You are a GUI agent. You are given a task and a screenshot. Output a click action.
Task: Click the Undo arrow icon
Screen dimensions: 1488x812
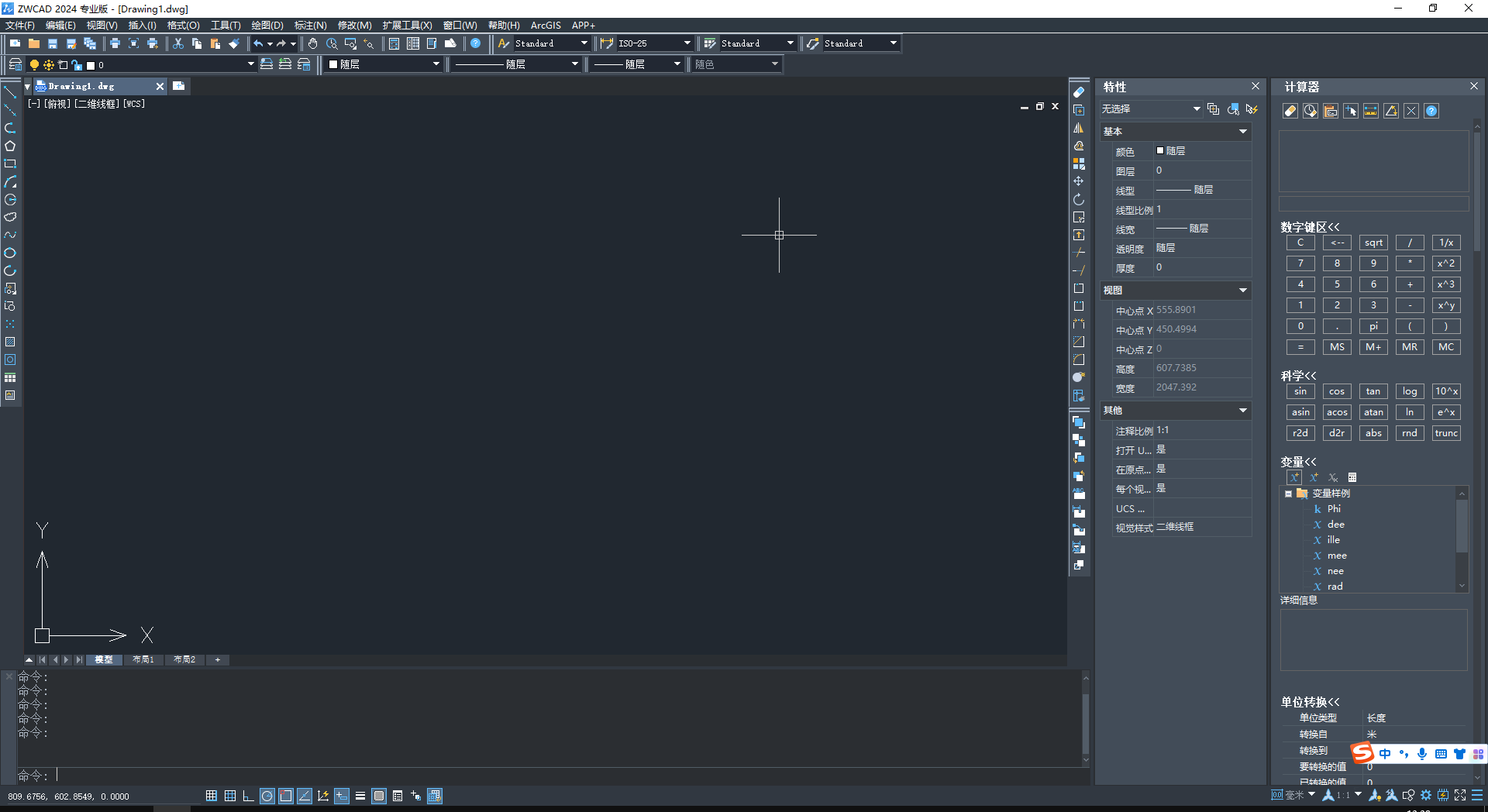click(258, 43)
